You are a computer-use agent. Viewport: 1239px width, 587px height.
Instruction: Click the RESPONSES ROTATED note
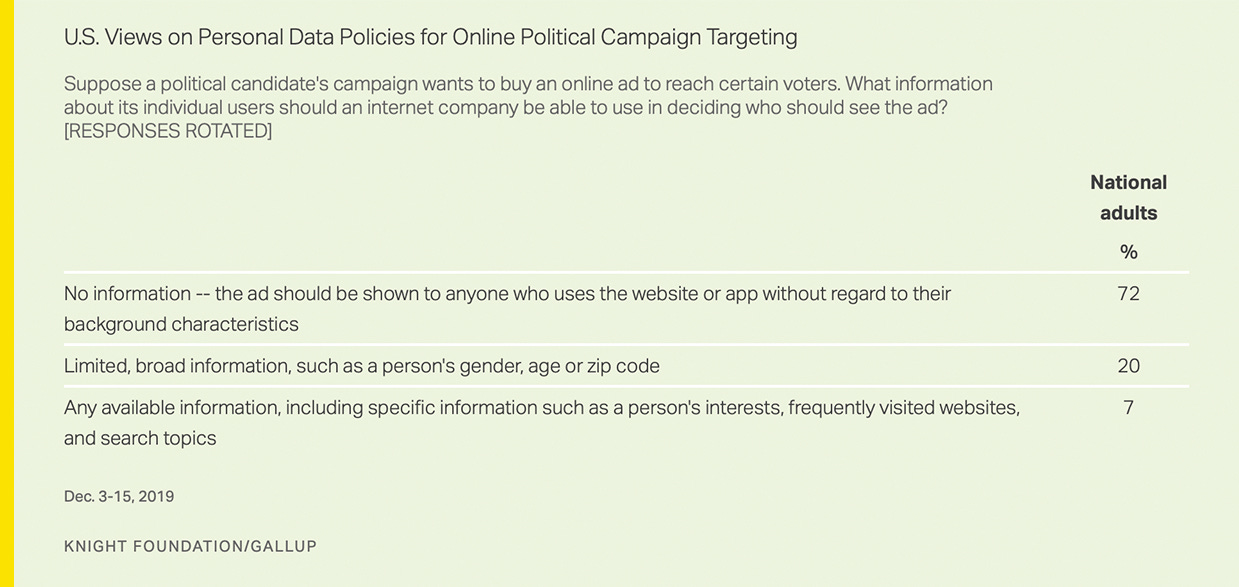(x=168, y=131)
